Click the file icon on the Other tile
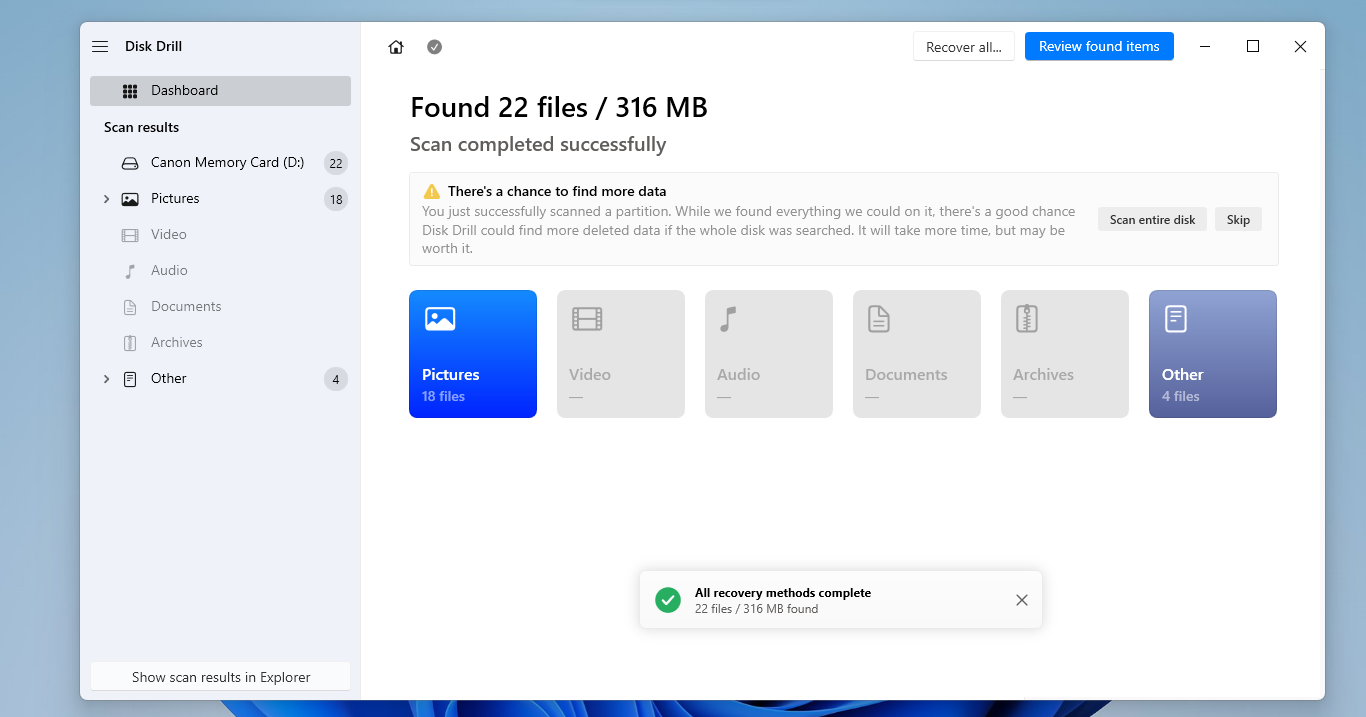Viewport: 1366px width, 717px height. click(1176, 319)
